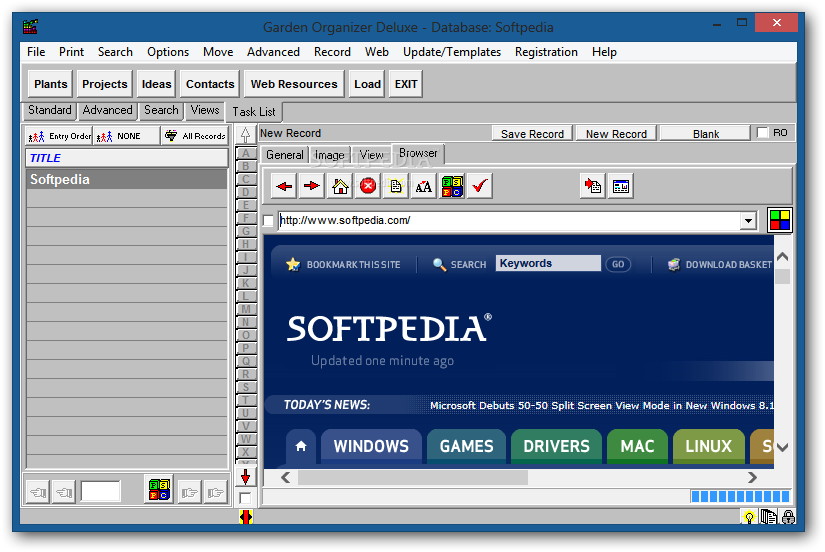Click the up arrow above alphabet index

(245, 135)
